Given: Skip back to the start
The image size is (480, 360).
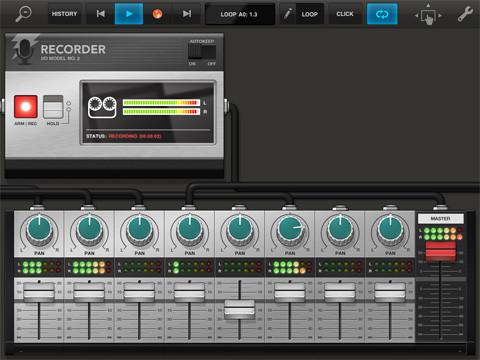Looking at the screenshot, I should tap(100, 14).
